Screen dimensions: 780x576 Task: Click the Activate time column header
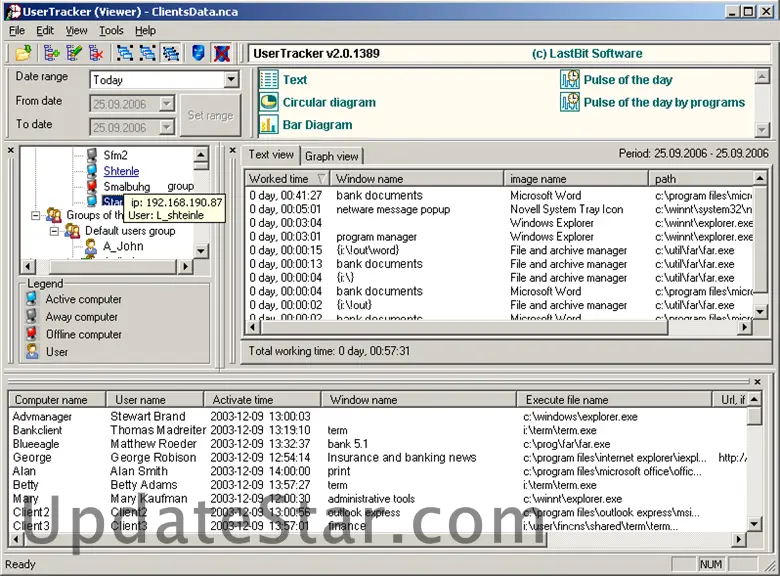coord(262,399)
